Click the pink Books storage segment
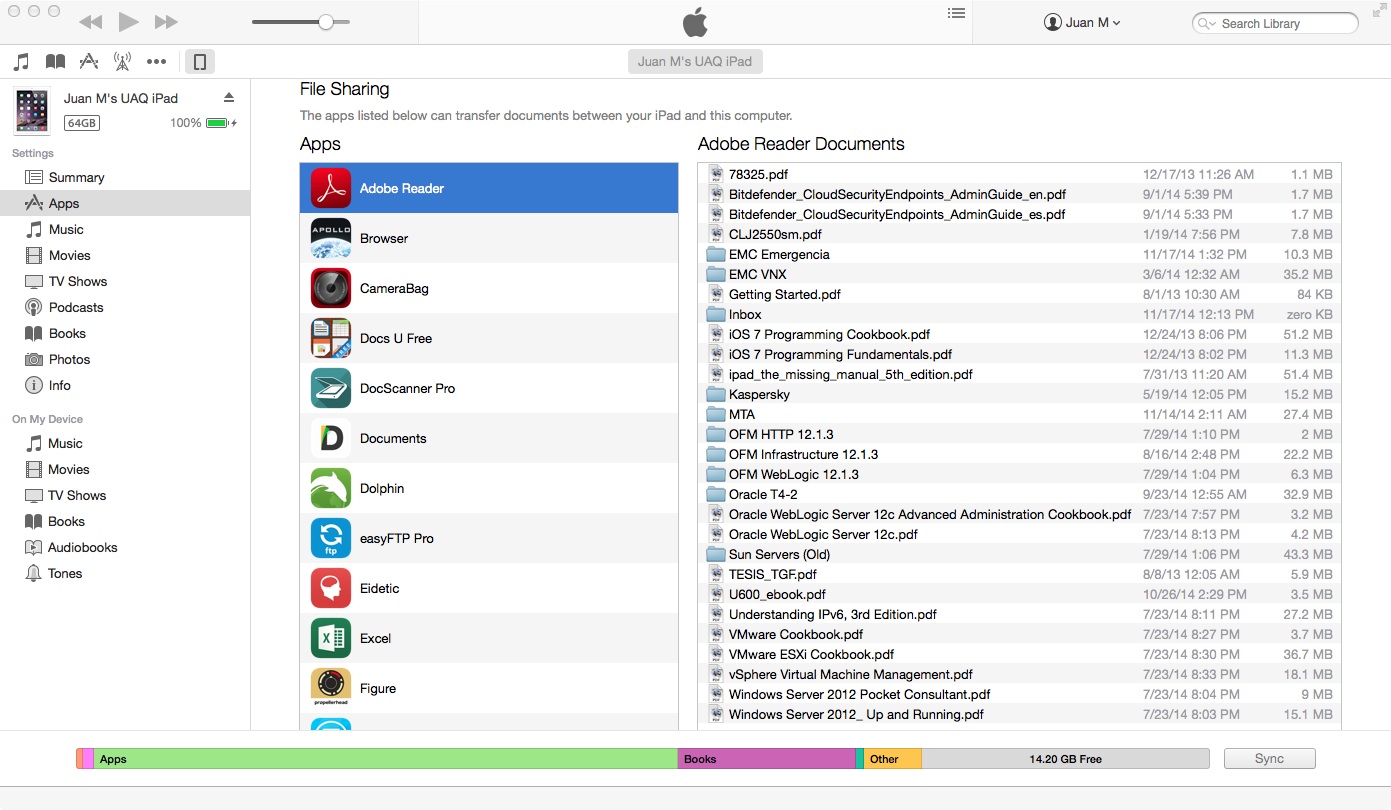This screenshot has height=810, width=1391. pos(767,759)
